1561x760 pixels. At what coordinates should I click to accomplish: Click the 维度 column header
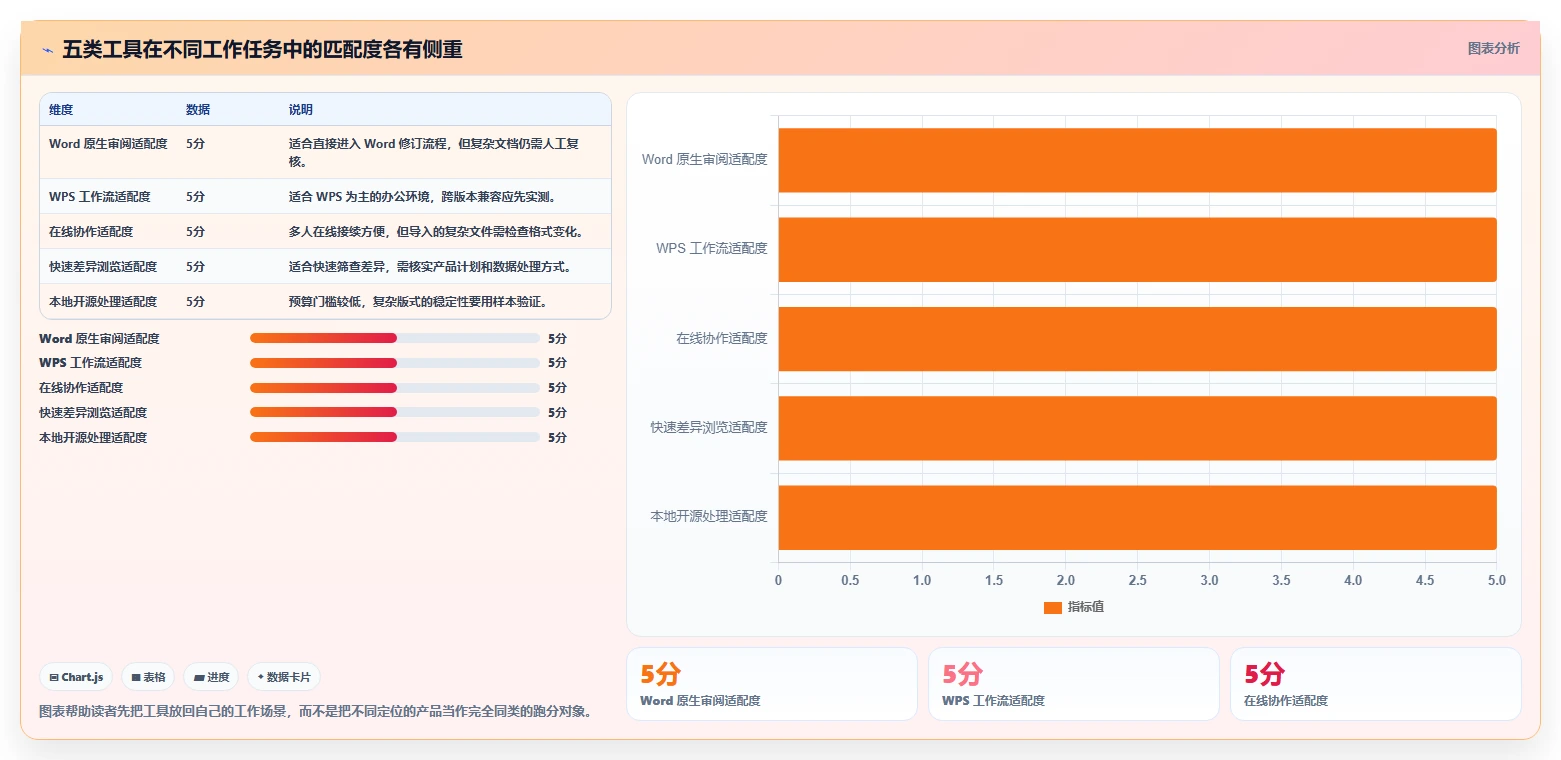[61, 110]
